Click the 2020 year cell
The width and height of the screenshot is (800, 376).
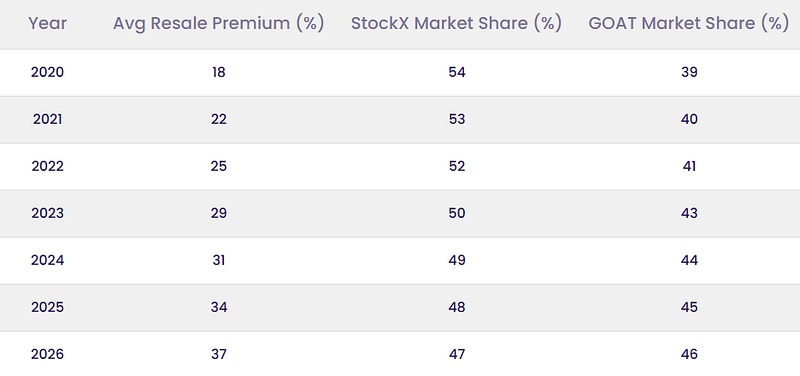point(47,72)
